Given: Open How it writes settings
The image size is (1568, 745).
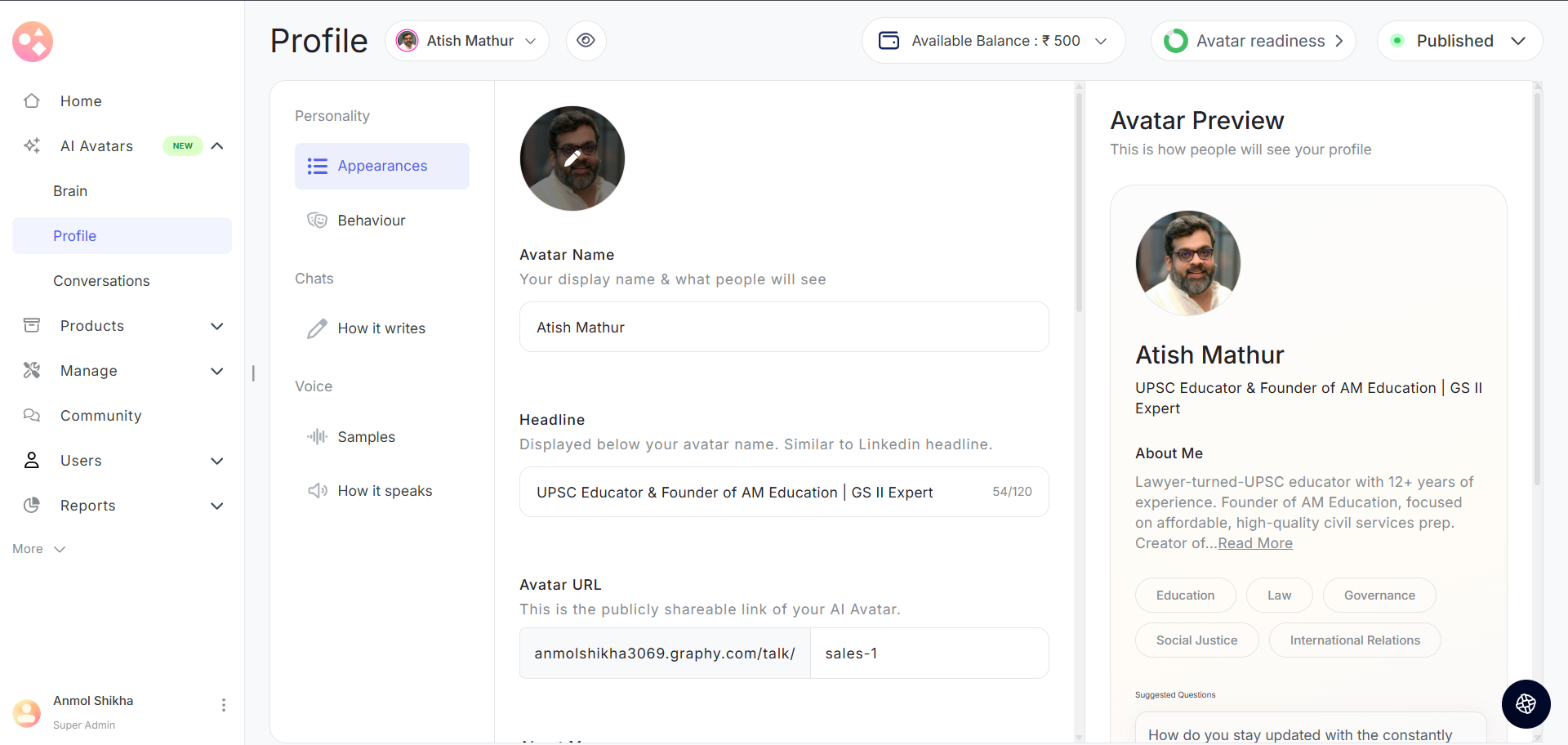Looking at the screenshot, I should point(381,328).
